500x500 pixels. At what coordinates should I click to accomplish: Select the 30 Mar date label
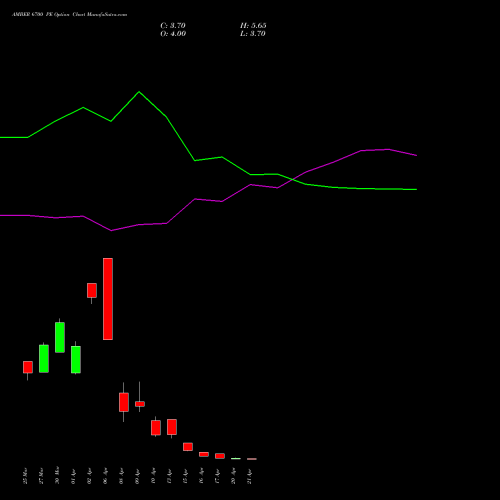(57, 475)
